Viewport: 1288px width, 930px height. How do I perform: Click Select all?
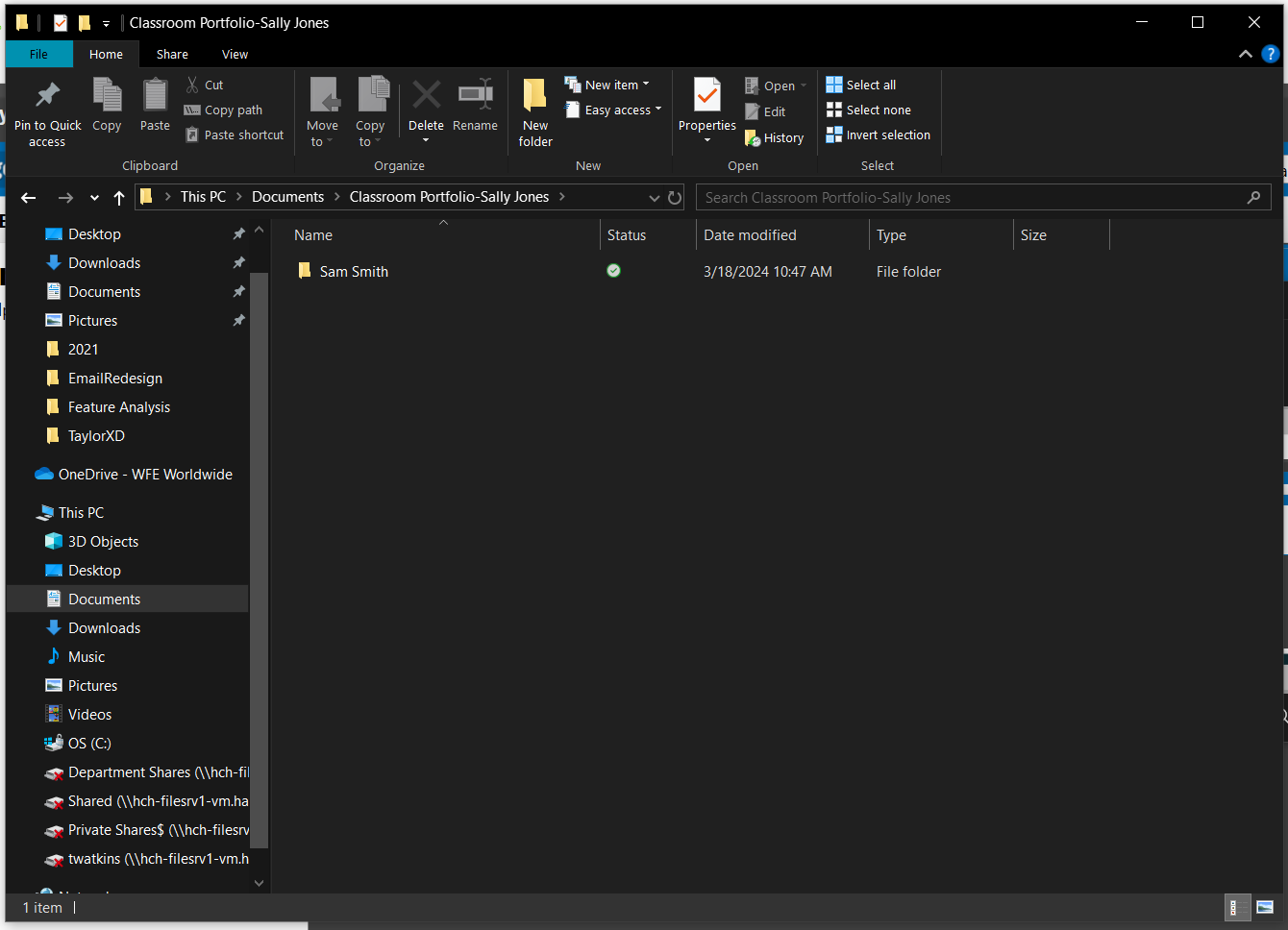click(861, 85)
